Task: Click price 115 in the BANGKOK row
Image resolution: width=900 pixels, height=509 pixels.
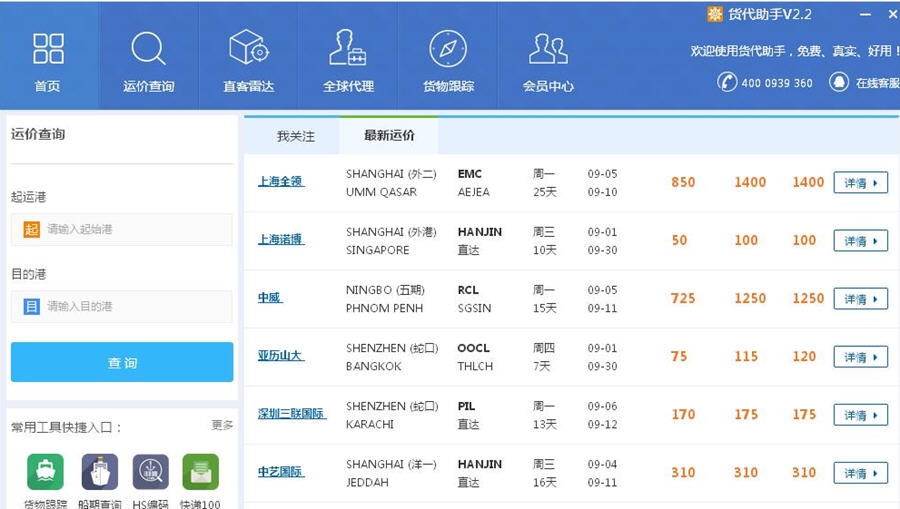Action: point(746,356)
